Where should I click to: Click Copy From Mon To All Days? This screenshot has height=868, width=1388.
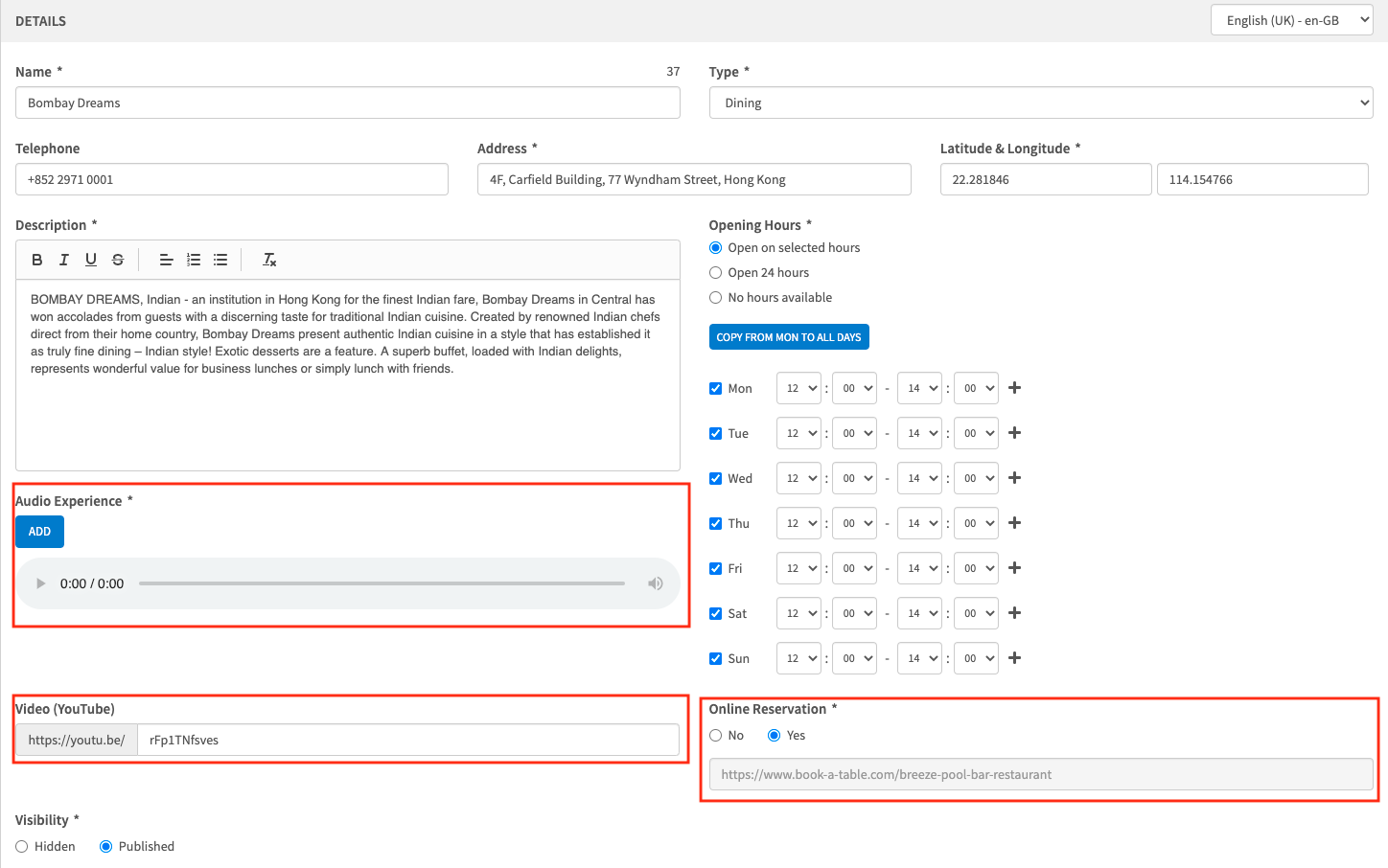point(789,337)
